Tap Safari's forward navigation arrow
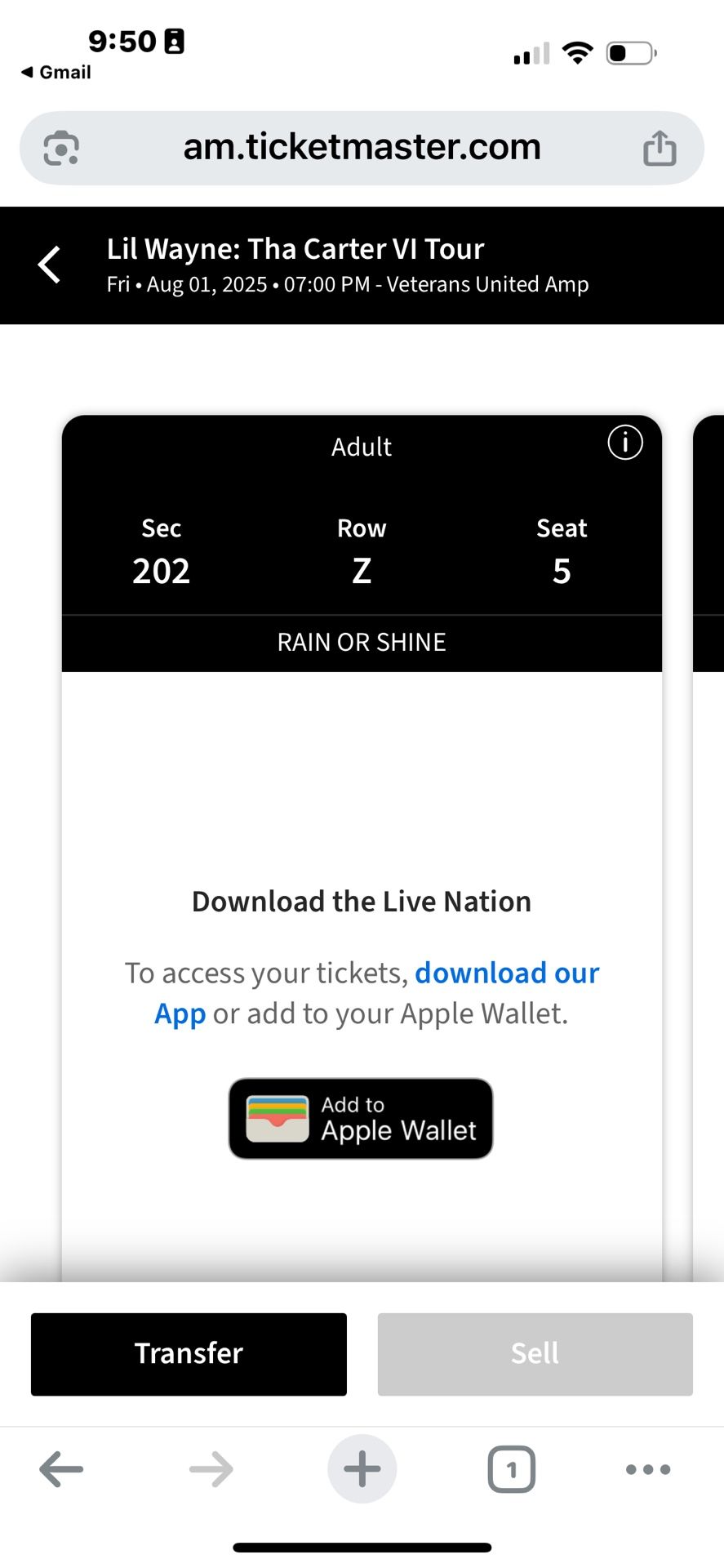Screen dimensions: 724x1568 210,1468
